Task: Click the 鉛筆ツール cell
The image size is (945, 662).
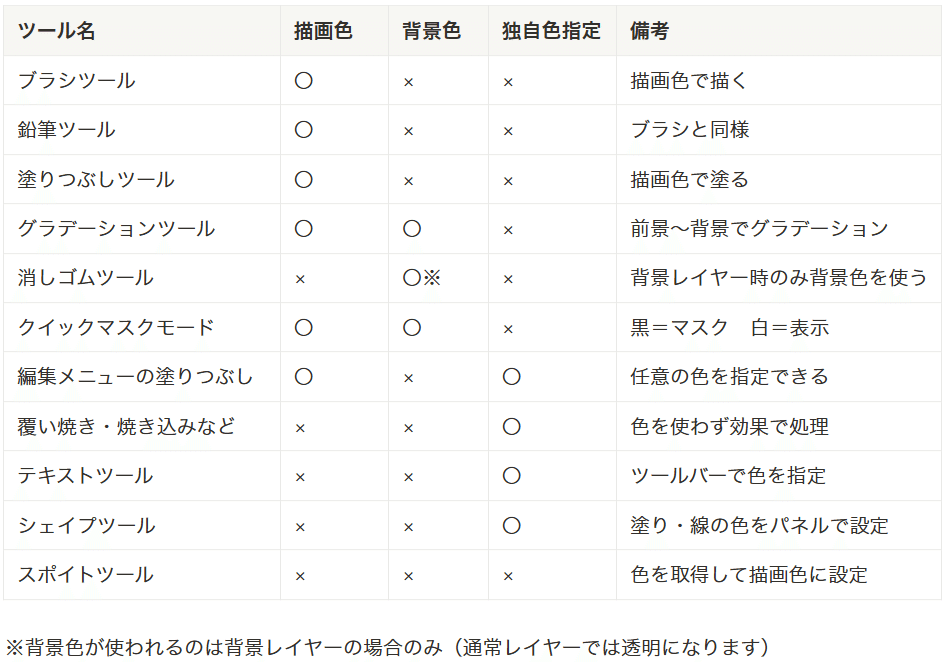Action: 66,130
